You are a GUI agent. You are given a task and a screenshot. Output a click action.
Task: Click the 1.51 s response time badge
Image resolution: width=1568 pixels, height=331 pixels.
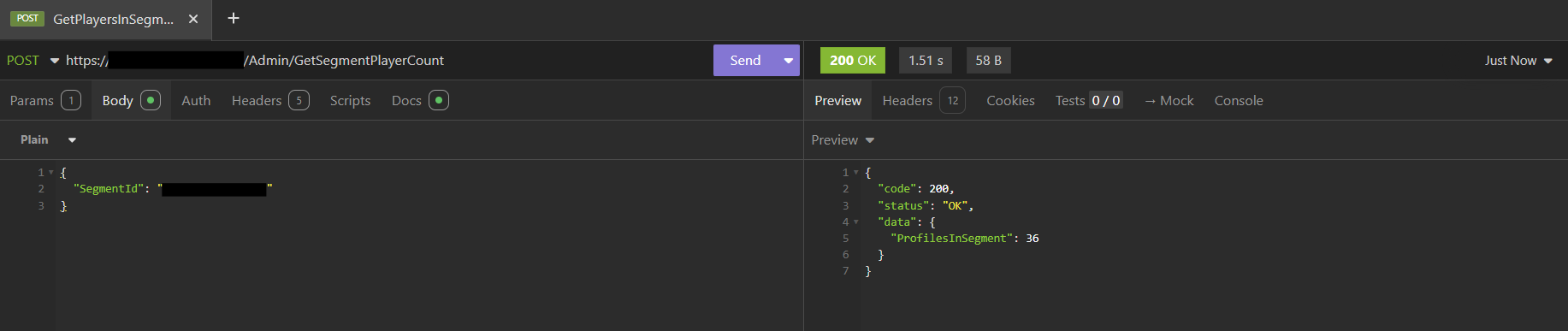(926, 61)
